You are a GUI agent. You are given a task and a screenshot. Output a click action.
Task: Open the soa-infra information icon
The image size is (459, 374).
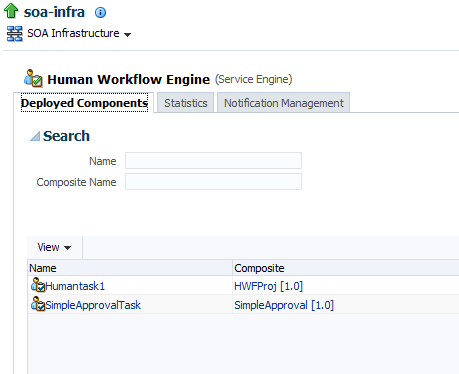click(100, 13)
